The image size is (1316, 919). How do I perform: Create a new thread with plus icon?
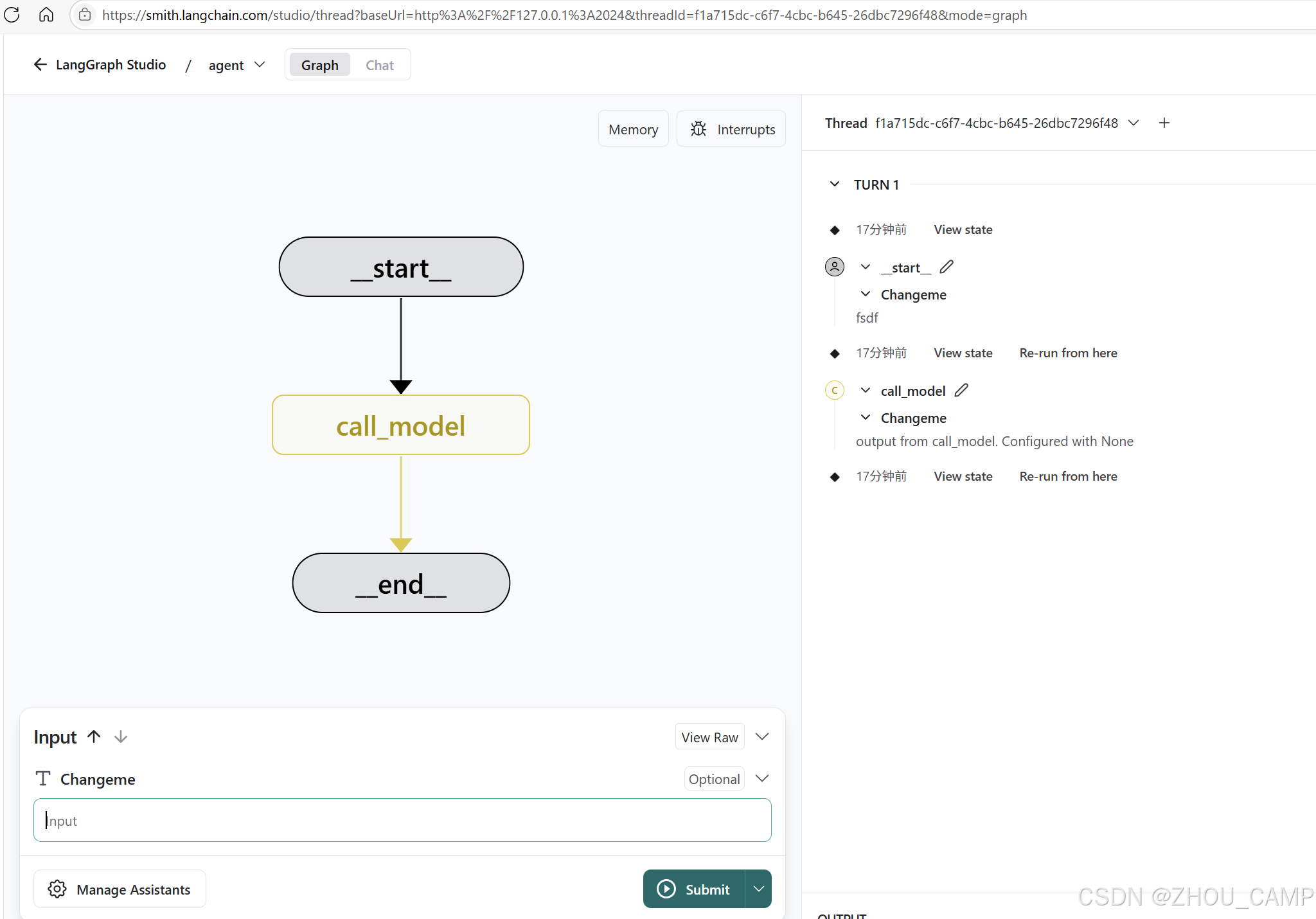click(x=1164, y=122)
